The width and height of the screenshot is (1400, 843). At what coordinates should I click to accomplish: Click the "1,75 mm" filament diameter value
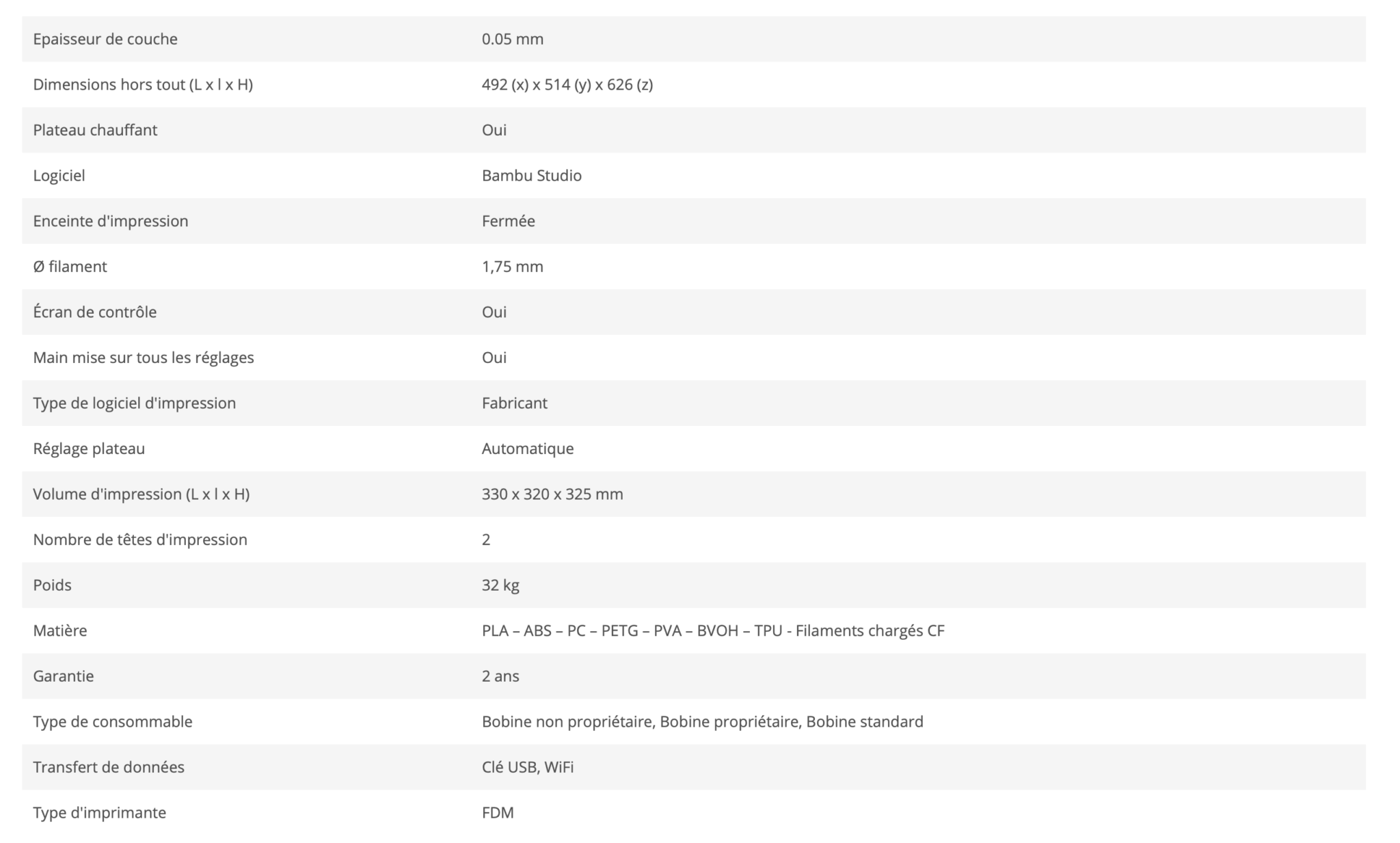[512, 267]
